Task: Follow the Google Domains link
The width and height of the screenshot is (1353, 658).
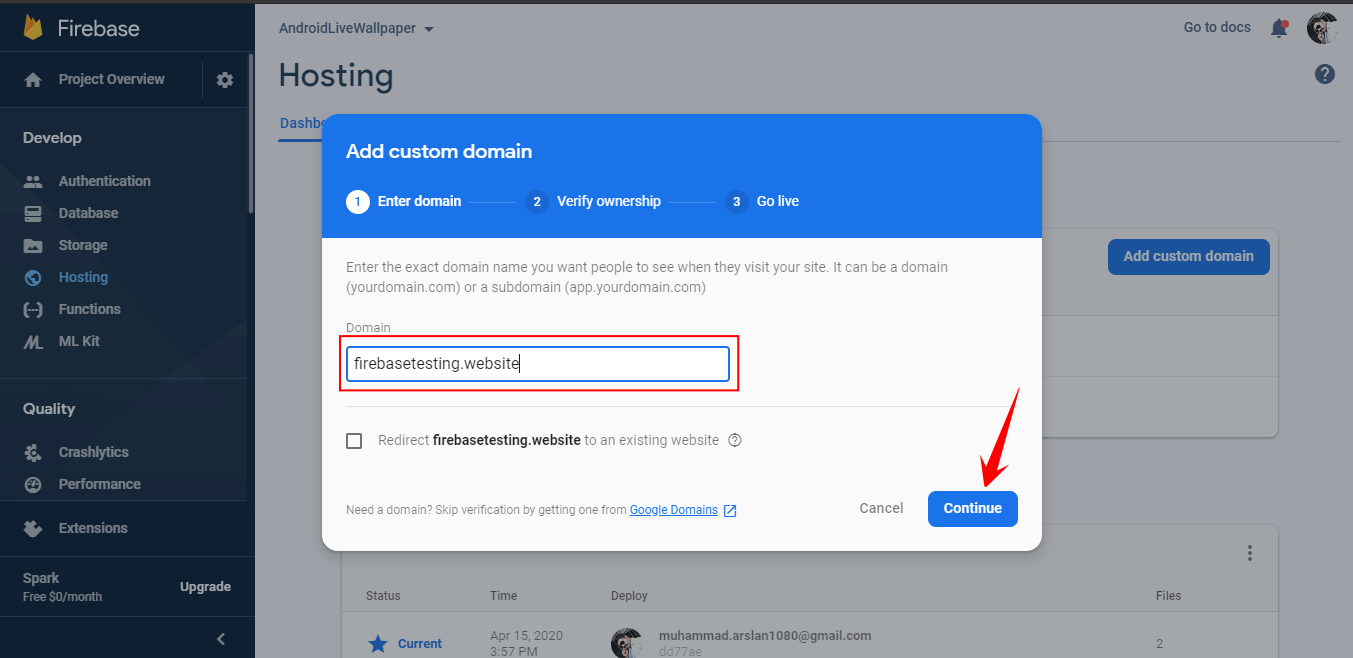Action: tap(674, 510)
